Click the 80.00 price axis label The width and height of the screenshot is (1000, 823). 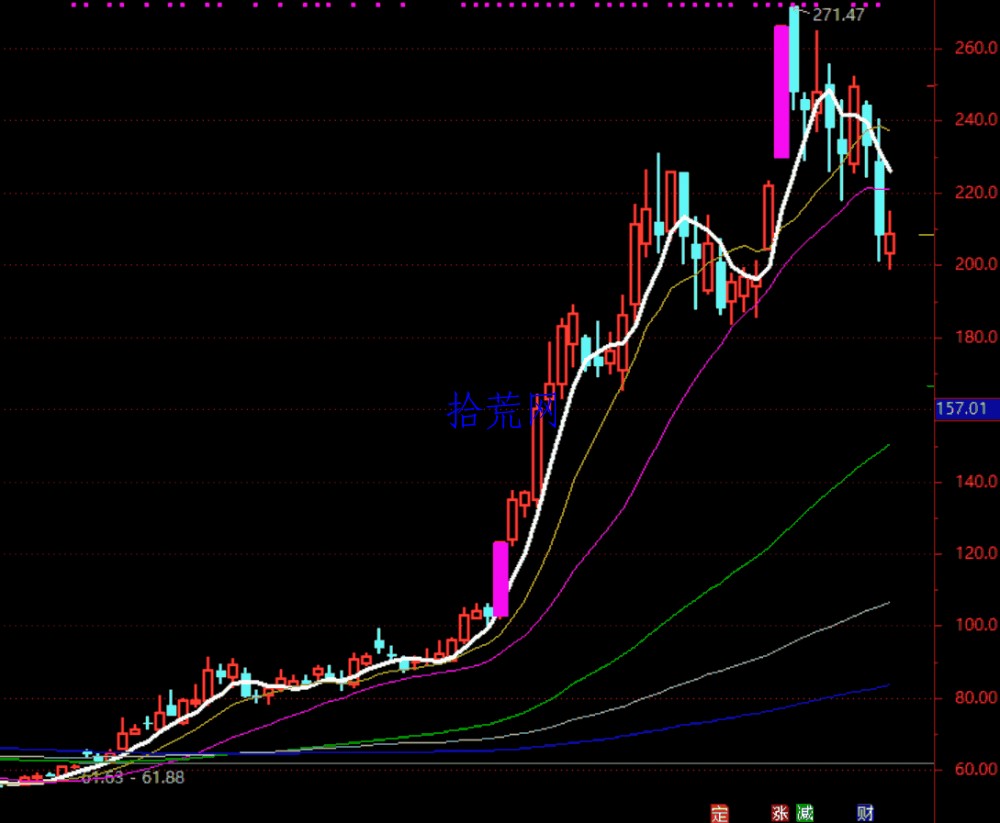(976, 697)
